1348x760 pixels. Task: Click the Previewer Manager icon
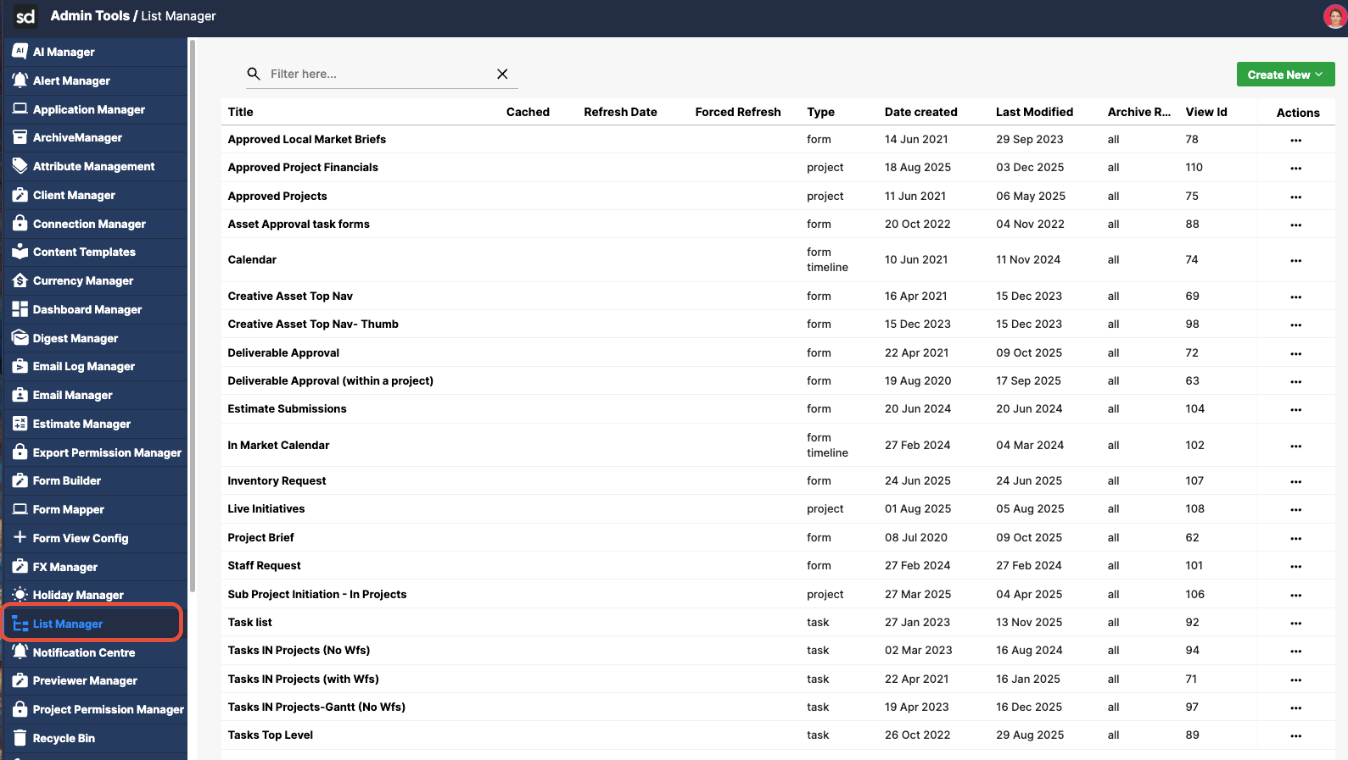(20, 680)
